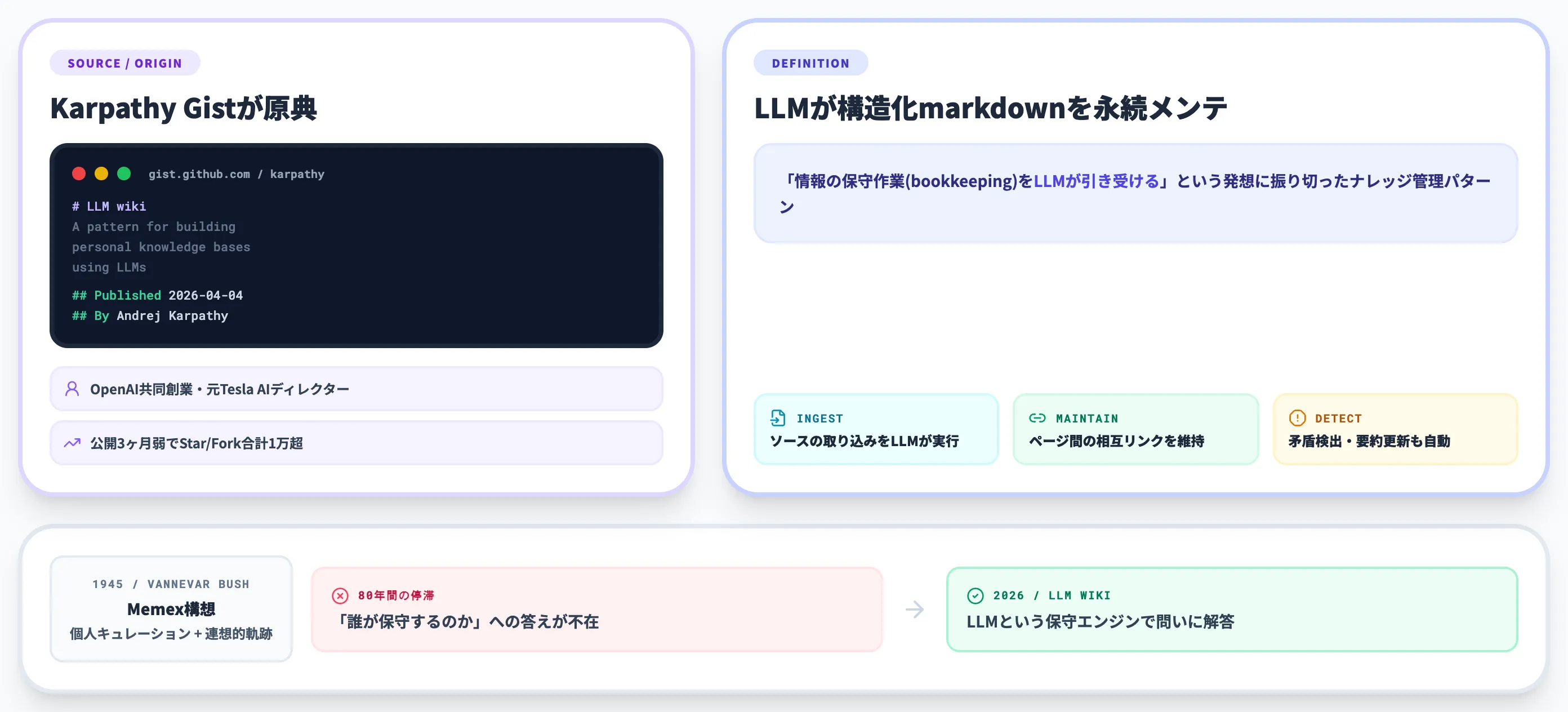This screenshot has width=1568, height=712.
Task: Click the INGEST file import icon
Action: (777, 418)
